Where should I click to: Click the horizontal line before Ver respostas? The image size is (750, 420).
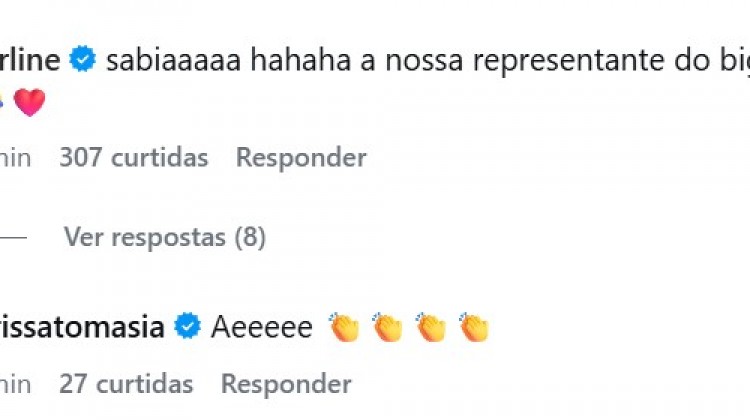(x=12, y=238)
